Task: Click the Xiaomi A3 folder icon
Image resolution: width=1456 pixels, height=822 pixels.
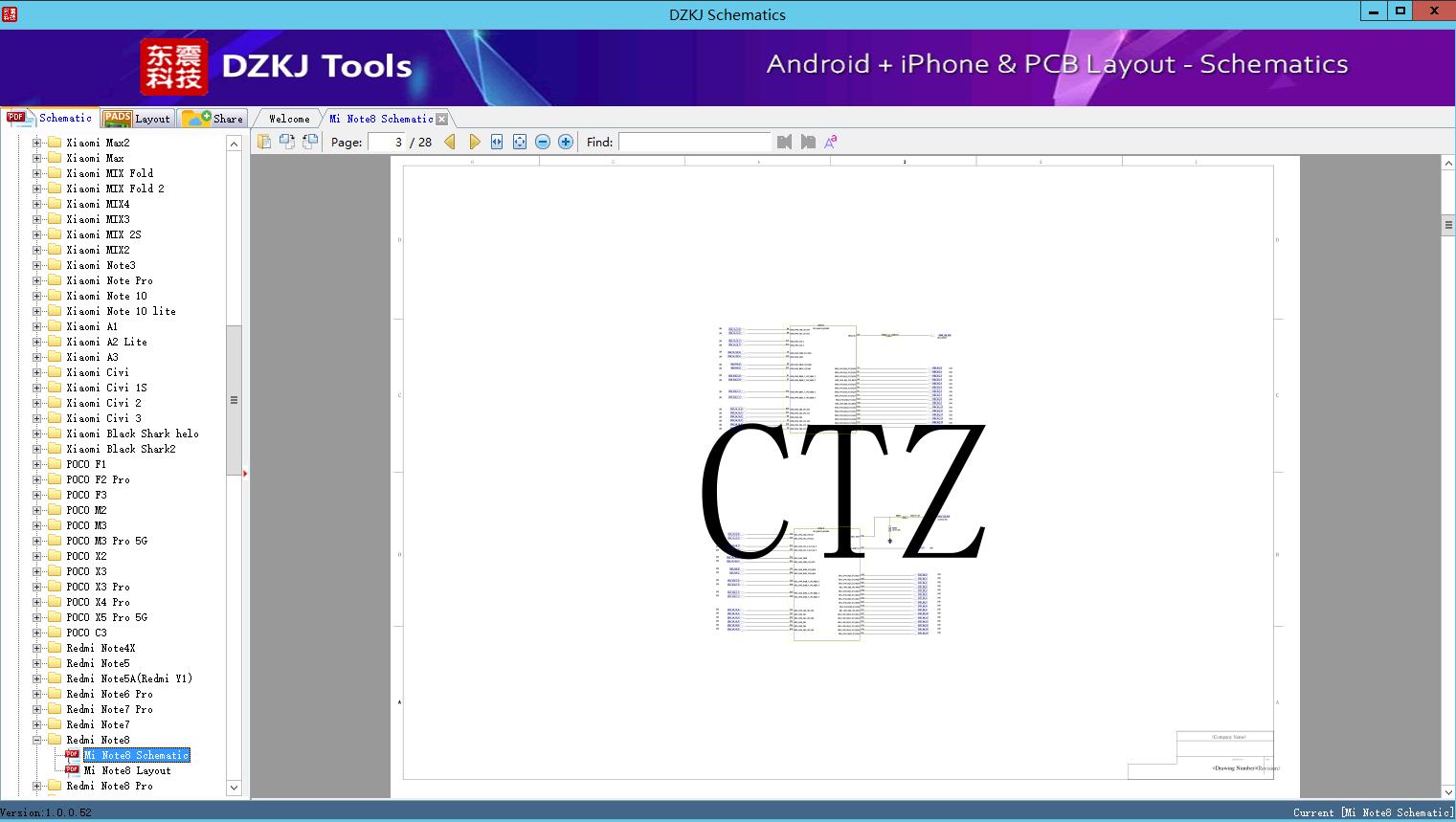Action: pos(55,357)
